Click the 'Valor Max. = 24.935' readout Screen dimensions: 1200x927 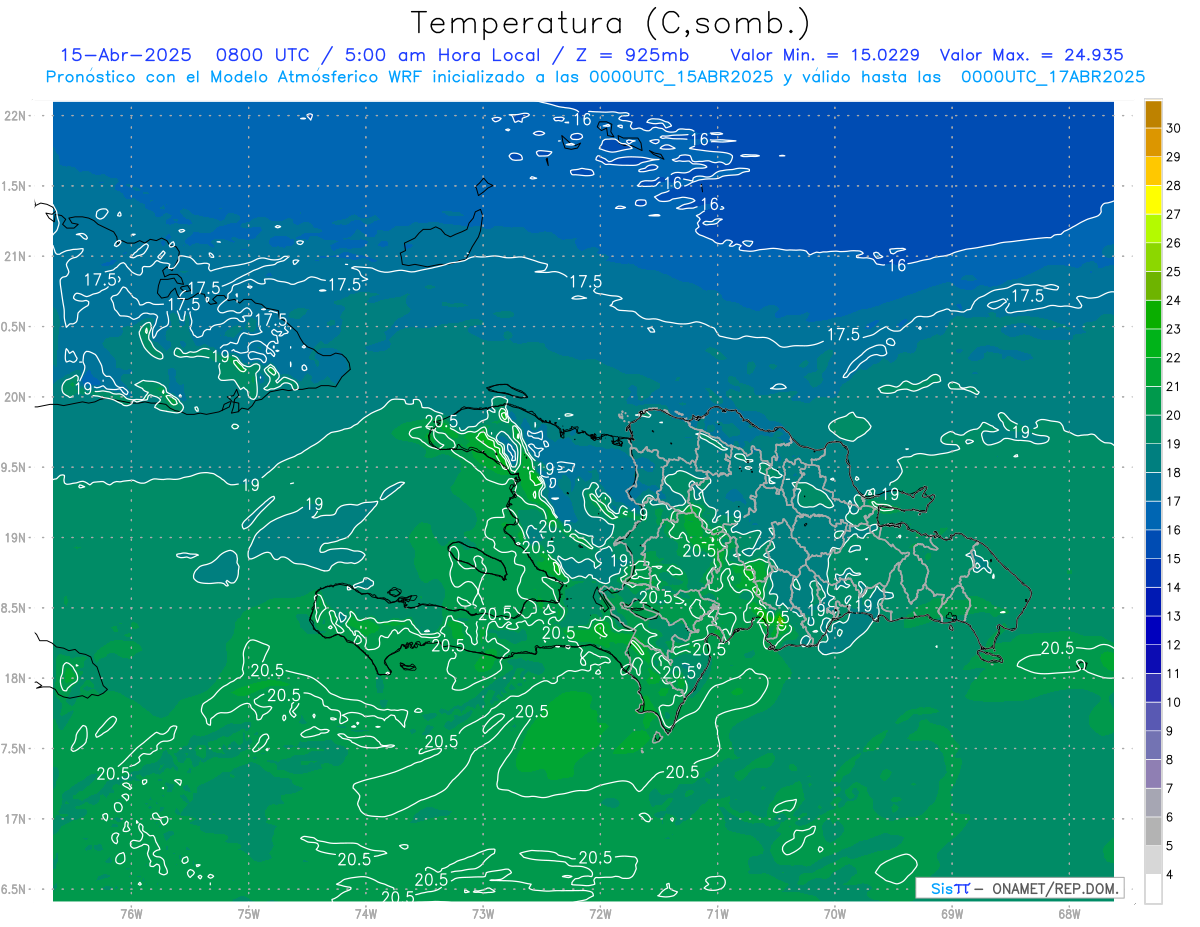[1032, 55]
